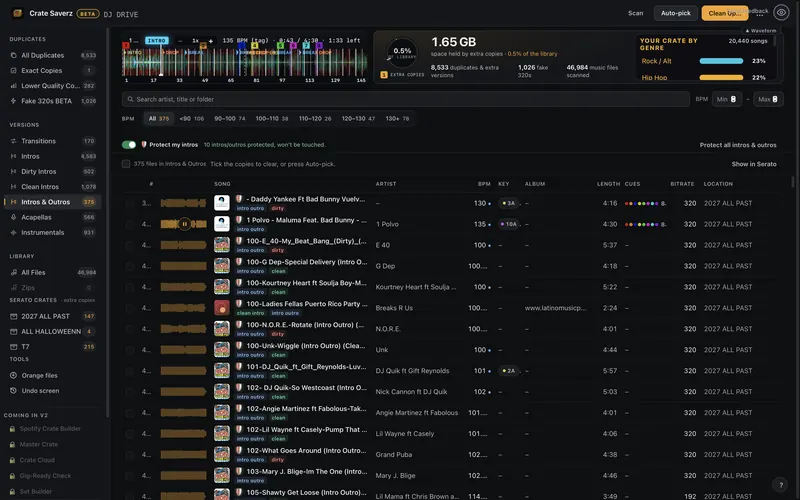The width and height of the screenshot is (800, 500).
Task: Click the locked Spotify Crate Builder item
Action: pyautogui.click(x=45, y=429)
